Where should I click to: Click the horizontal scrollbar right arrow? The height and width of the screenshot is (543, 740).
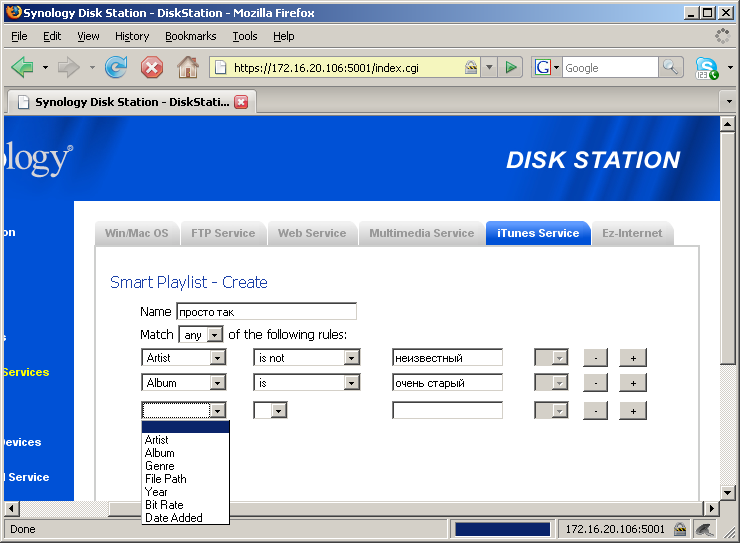click(x=711, y=509)
